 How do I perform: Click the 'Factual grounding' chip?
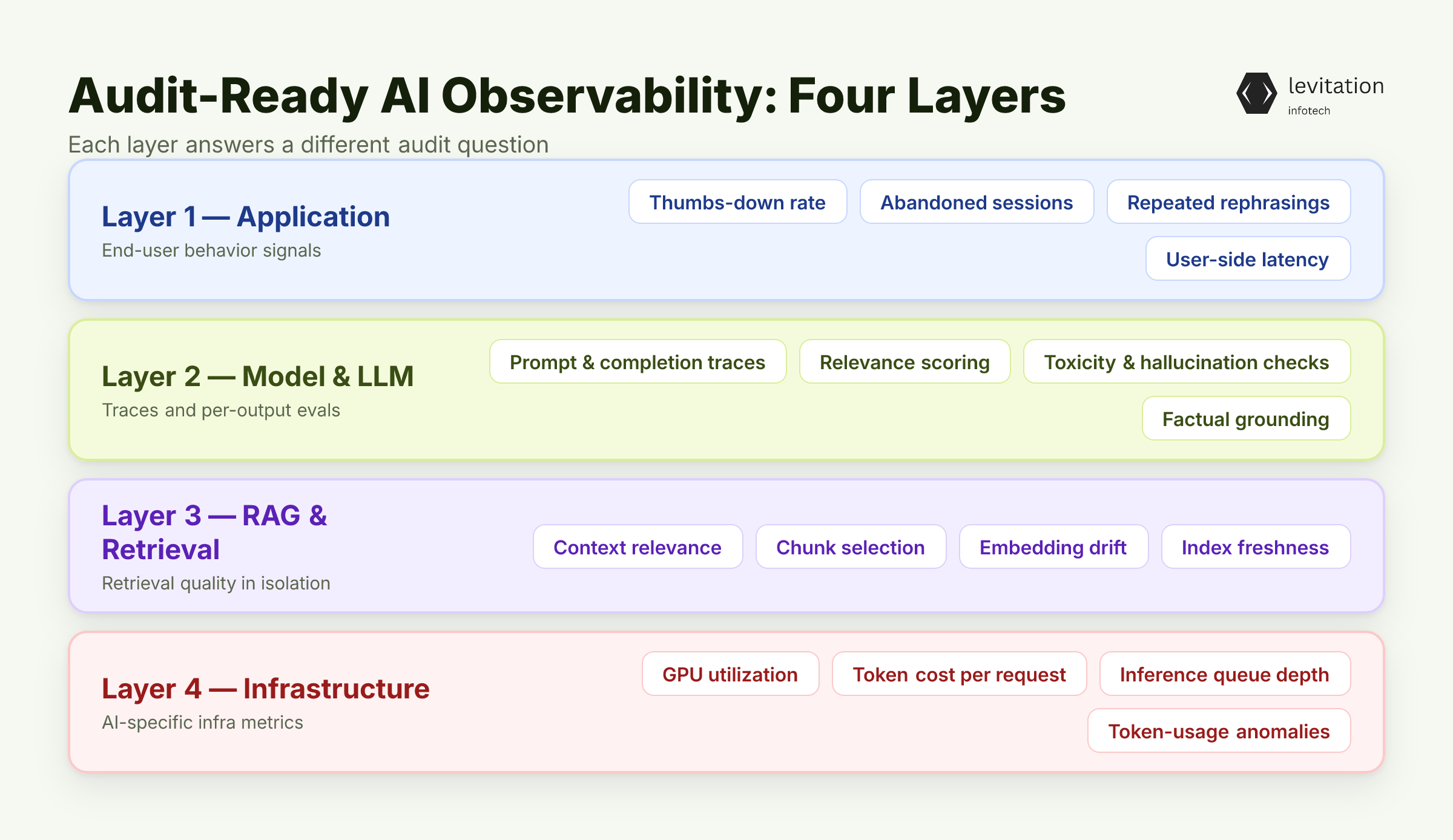[1246, 419]
